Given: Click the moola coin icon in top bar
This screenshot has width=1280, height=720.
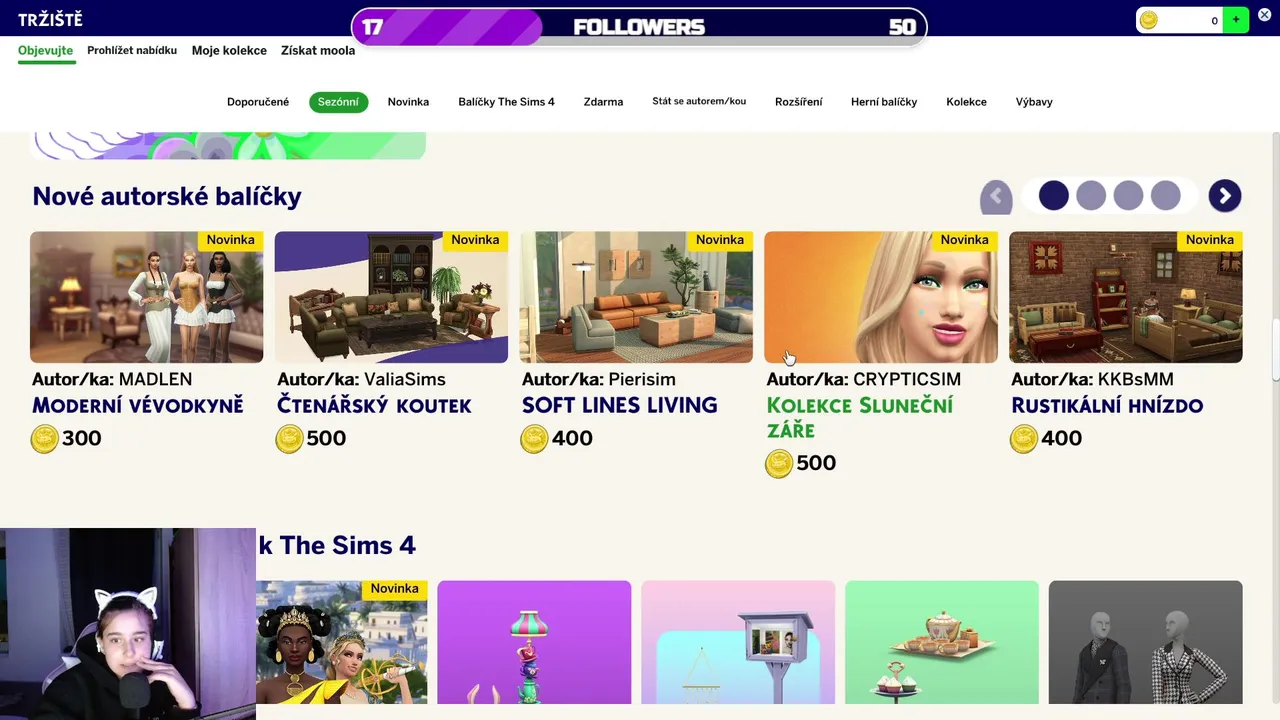Looking at the screenshot, I should tap(1149, 20).
